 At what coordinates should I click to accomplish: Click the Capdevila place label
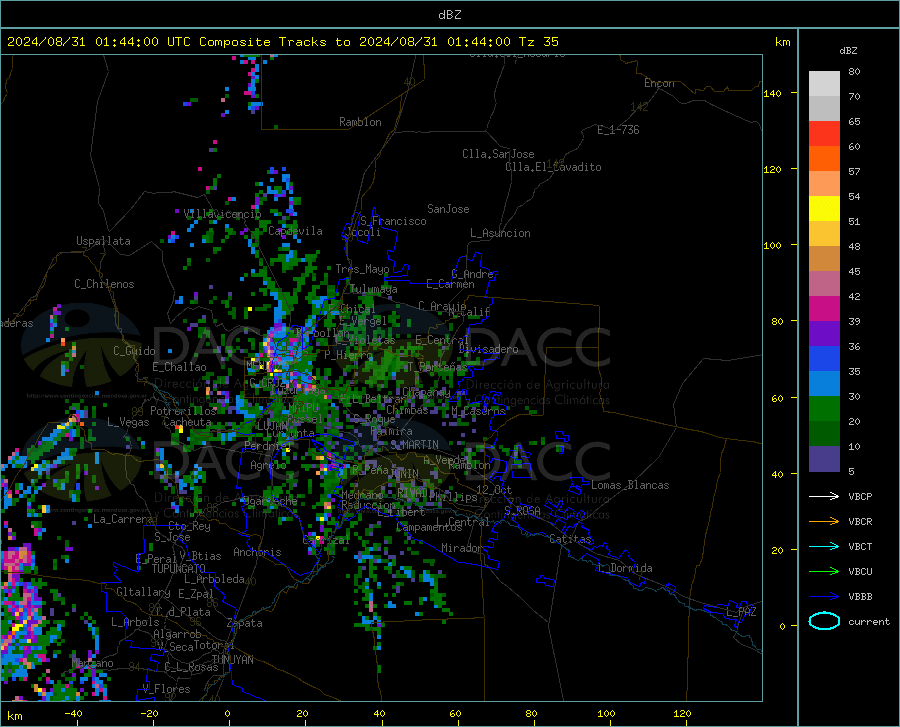click(x=295, y=231)
